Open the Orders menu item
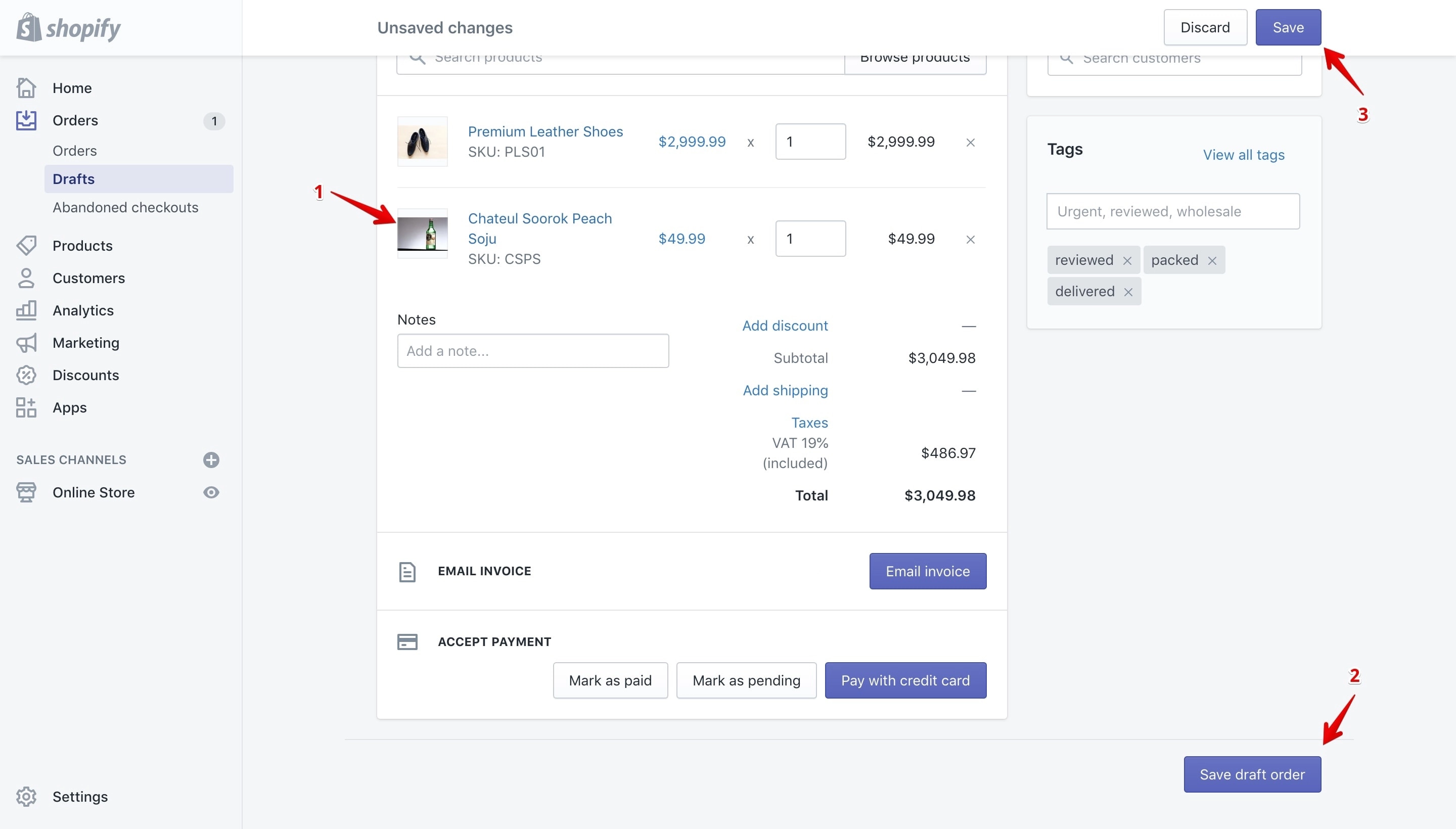 tap(75, 120)
